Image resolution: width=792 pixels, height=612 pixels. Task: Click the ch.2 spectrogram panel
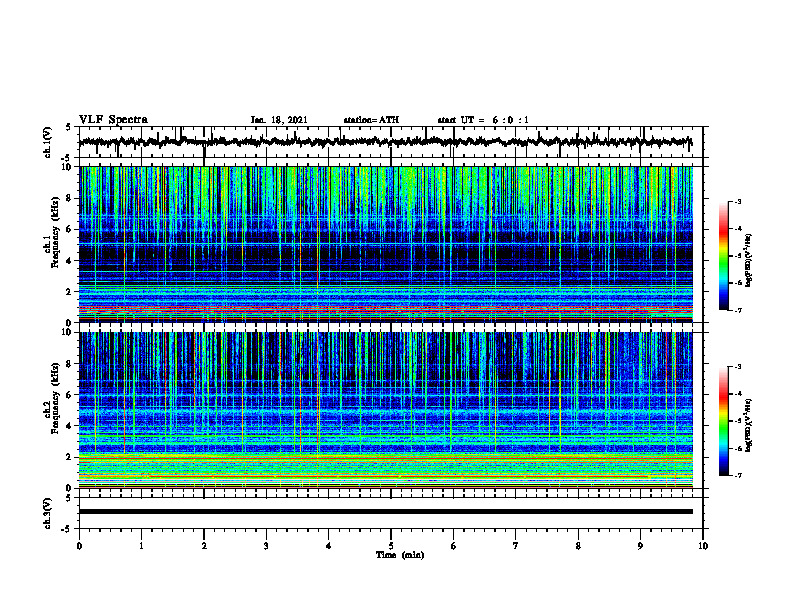pyautogui.click(x=385, y=410)
